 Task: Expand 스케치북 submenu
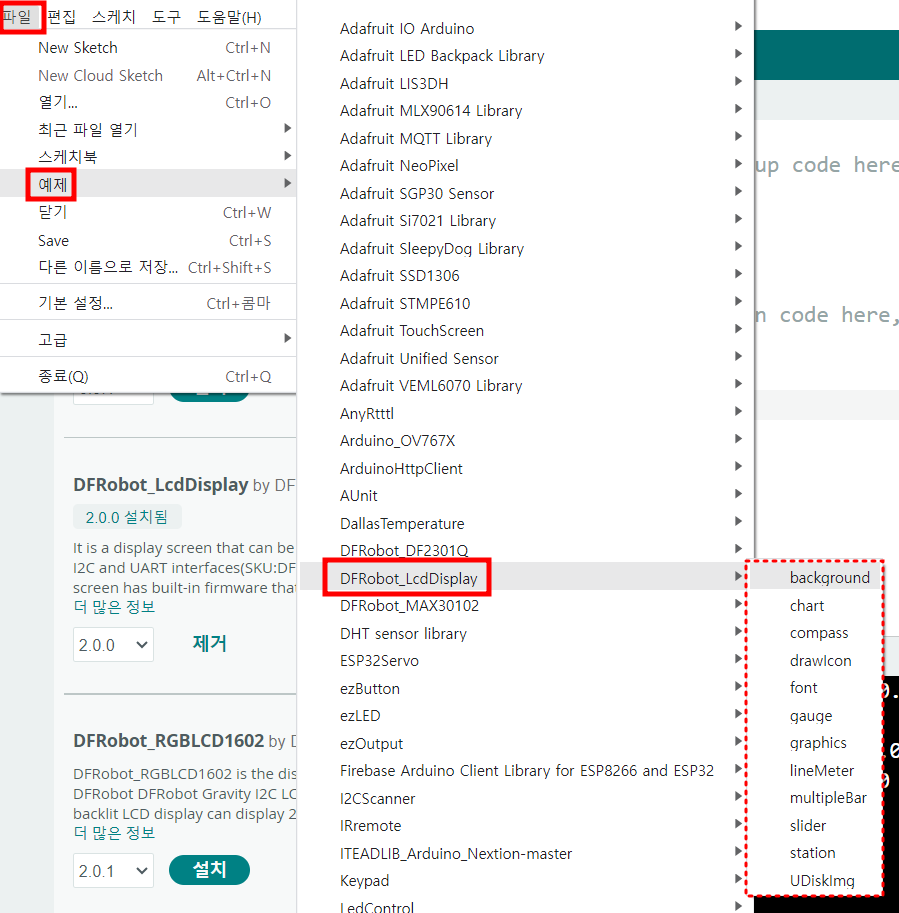coord(148,156)
